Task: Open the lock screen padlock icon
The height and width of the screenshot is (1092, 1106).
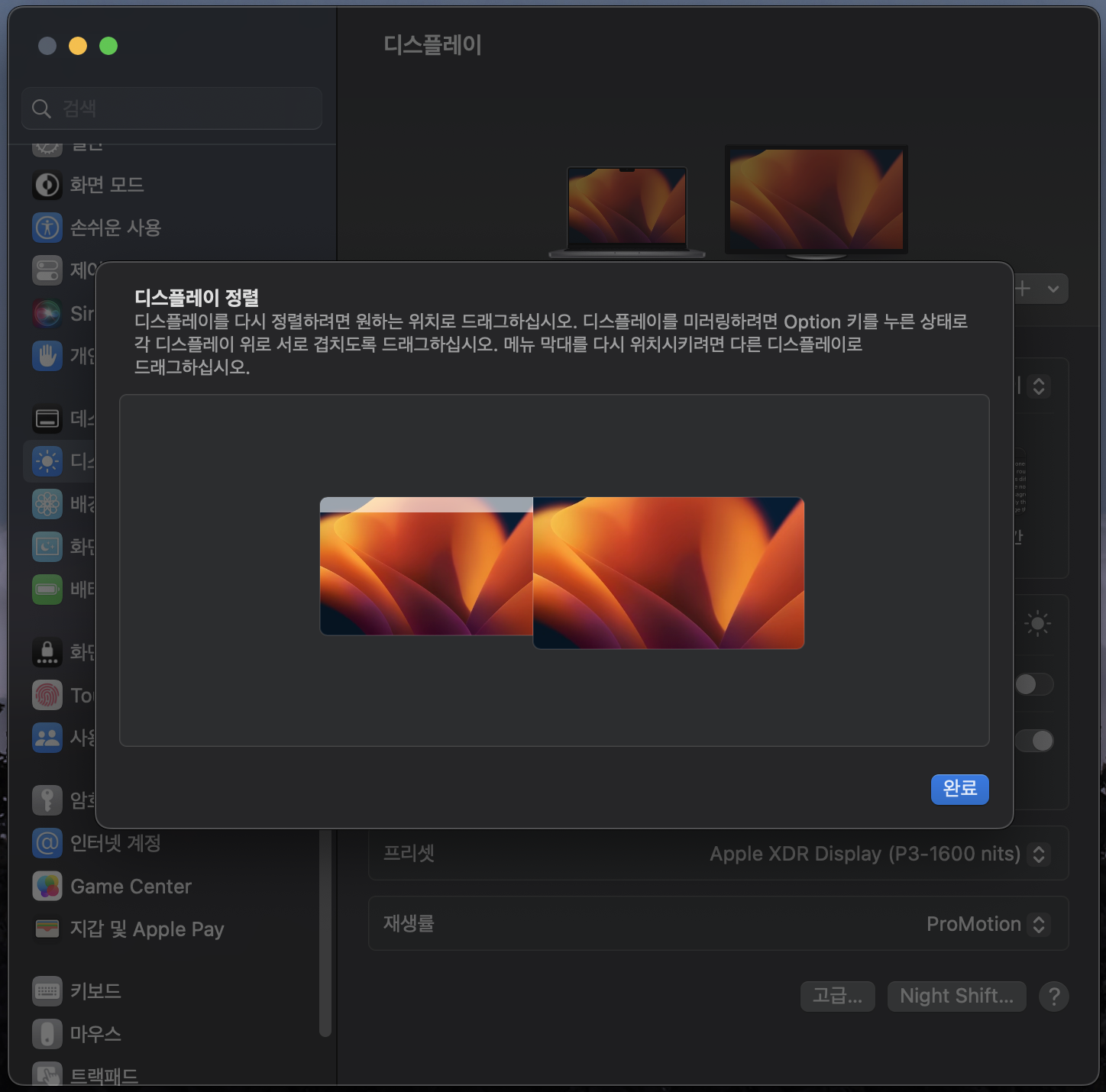Action: coord(47,652)
